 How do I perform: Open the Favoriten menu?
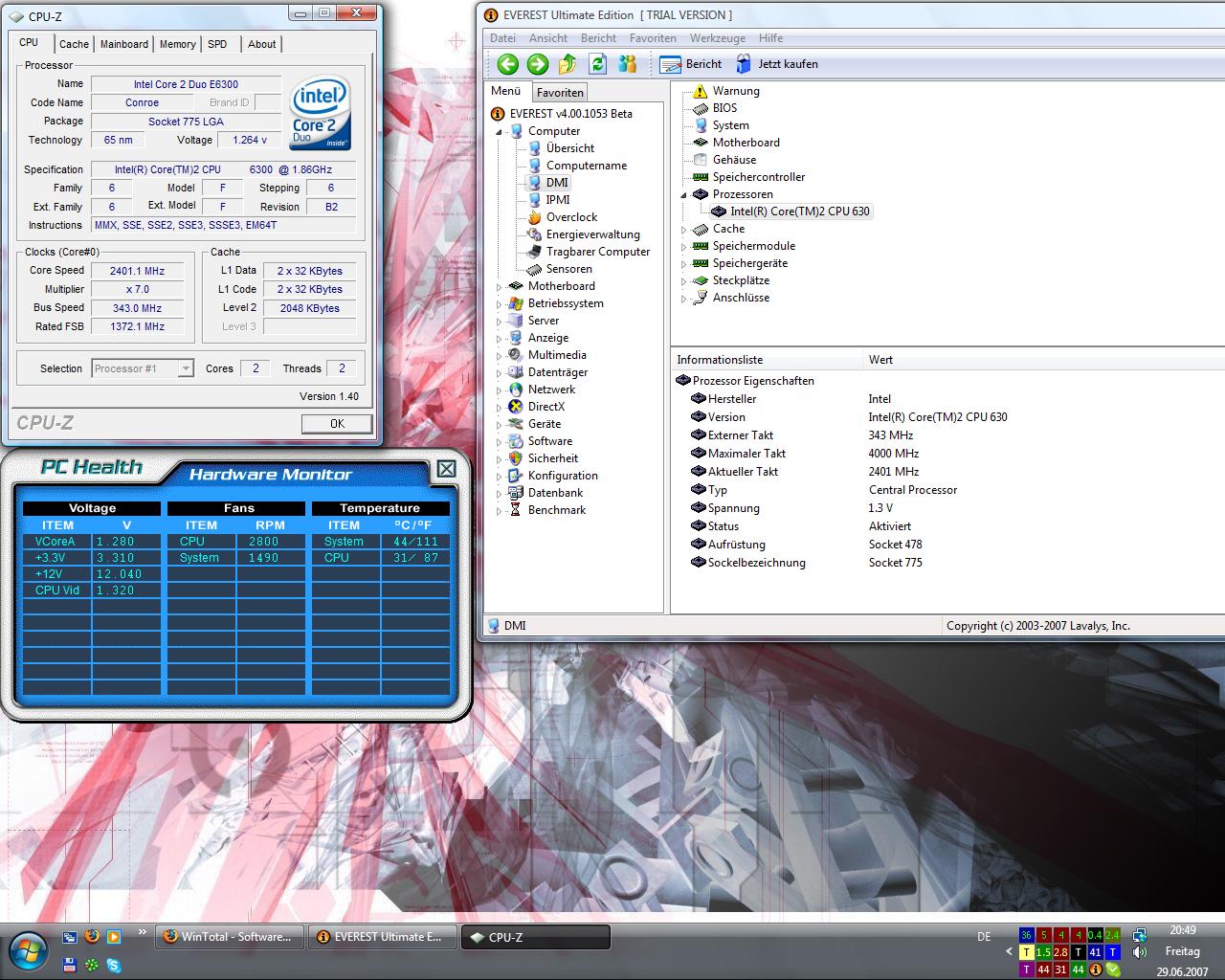click(653, 38)
